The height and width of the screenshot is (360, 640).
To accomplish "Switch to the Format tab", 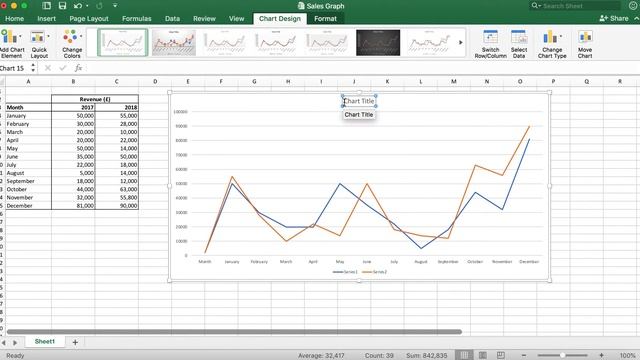I will tap(325, 19).
